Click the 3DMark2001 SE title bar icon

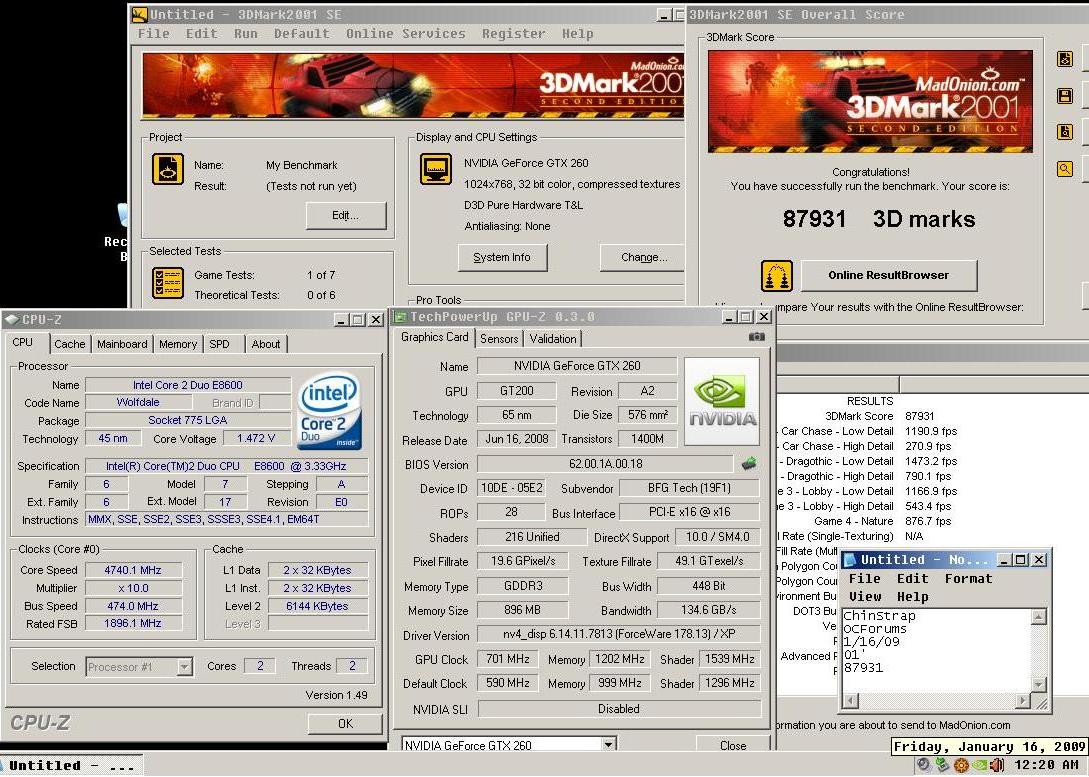point(140,15)
